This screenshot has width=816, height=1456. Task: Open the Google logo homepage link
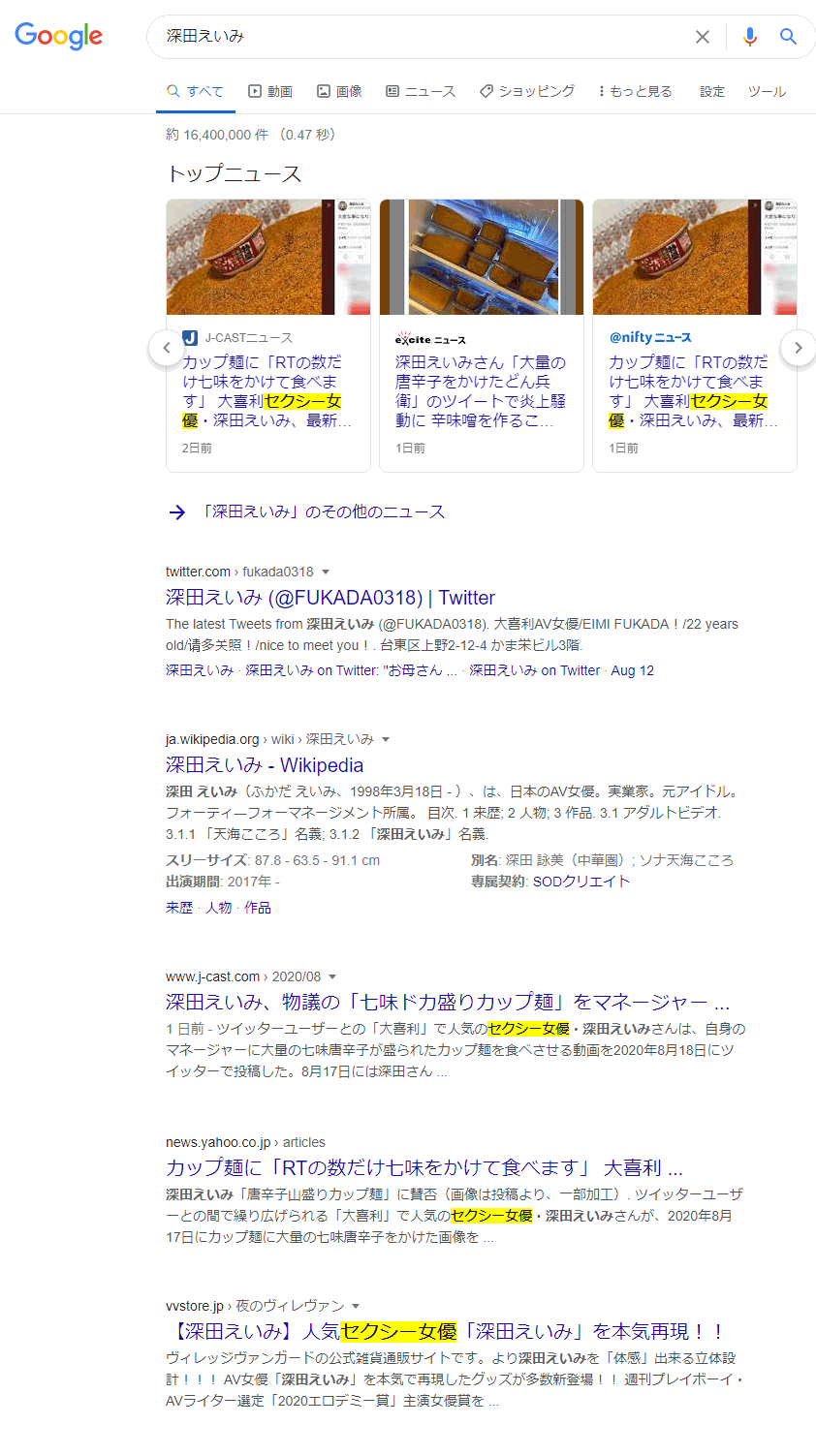pyautogui.click(x=58, y=36)
